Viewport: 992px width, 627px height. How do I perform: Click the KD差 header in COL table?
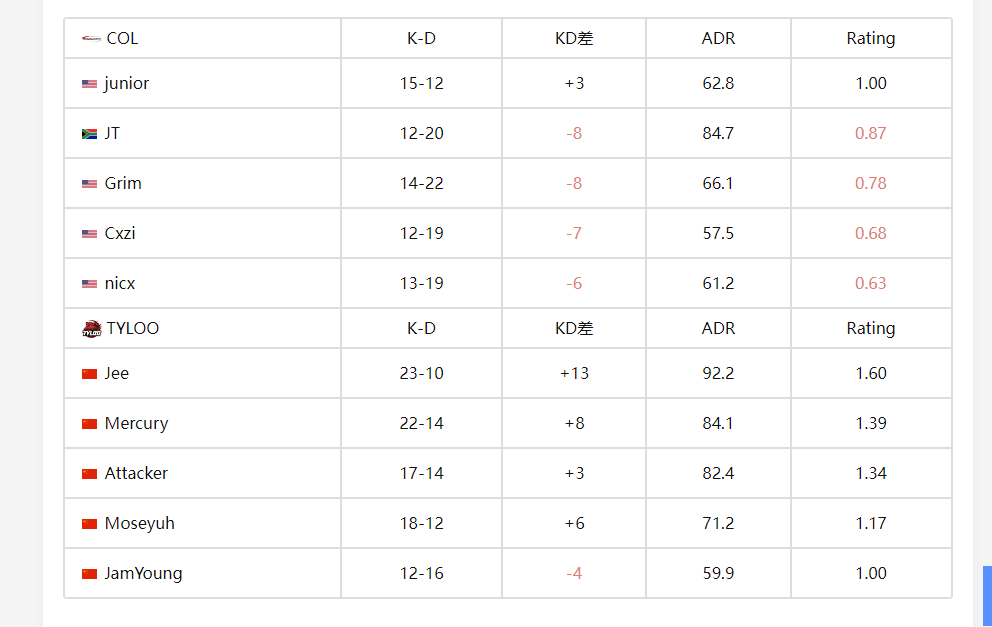(574, 39)
